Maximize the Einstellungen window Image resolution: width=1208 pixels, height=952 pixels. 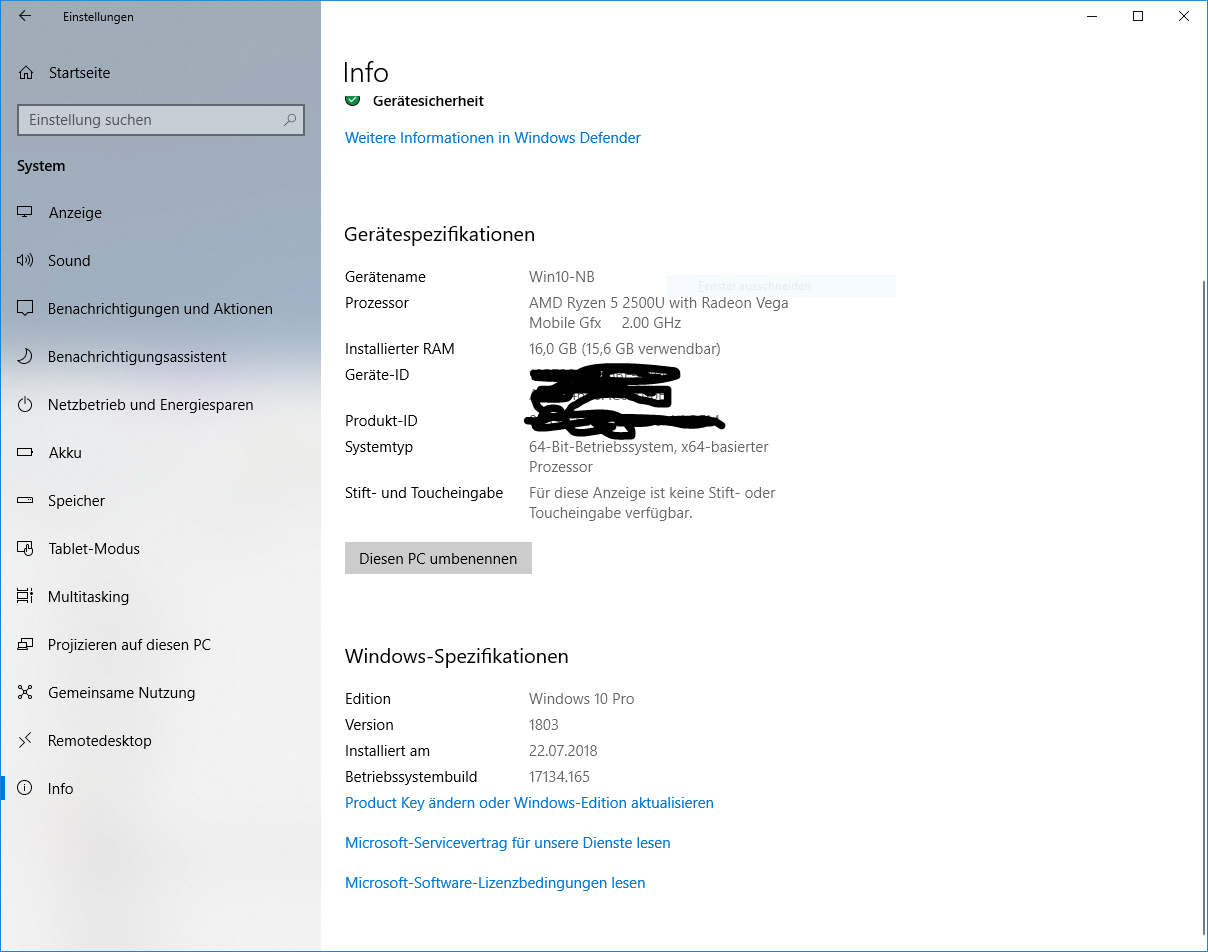(1138, 16)
